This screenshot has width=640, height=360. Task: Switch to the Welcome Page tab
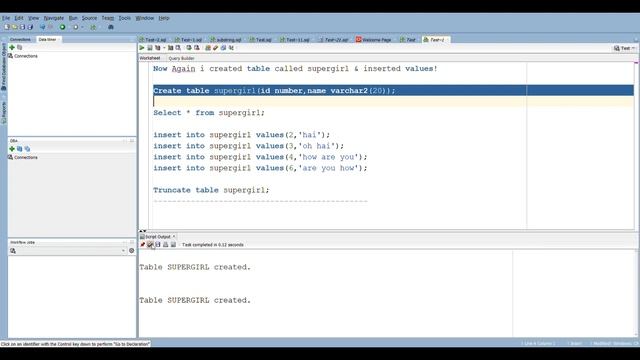pos(373,40)
